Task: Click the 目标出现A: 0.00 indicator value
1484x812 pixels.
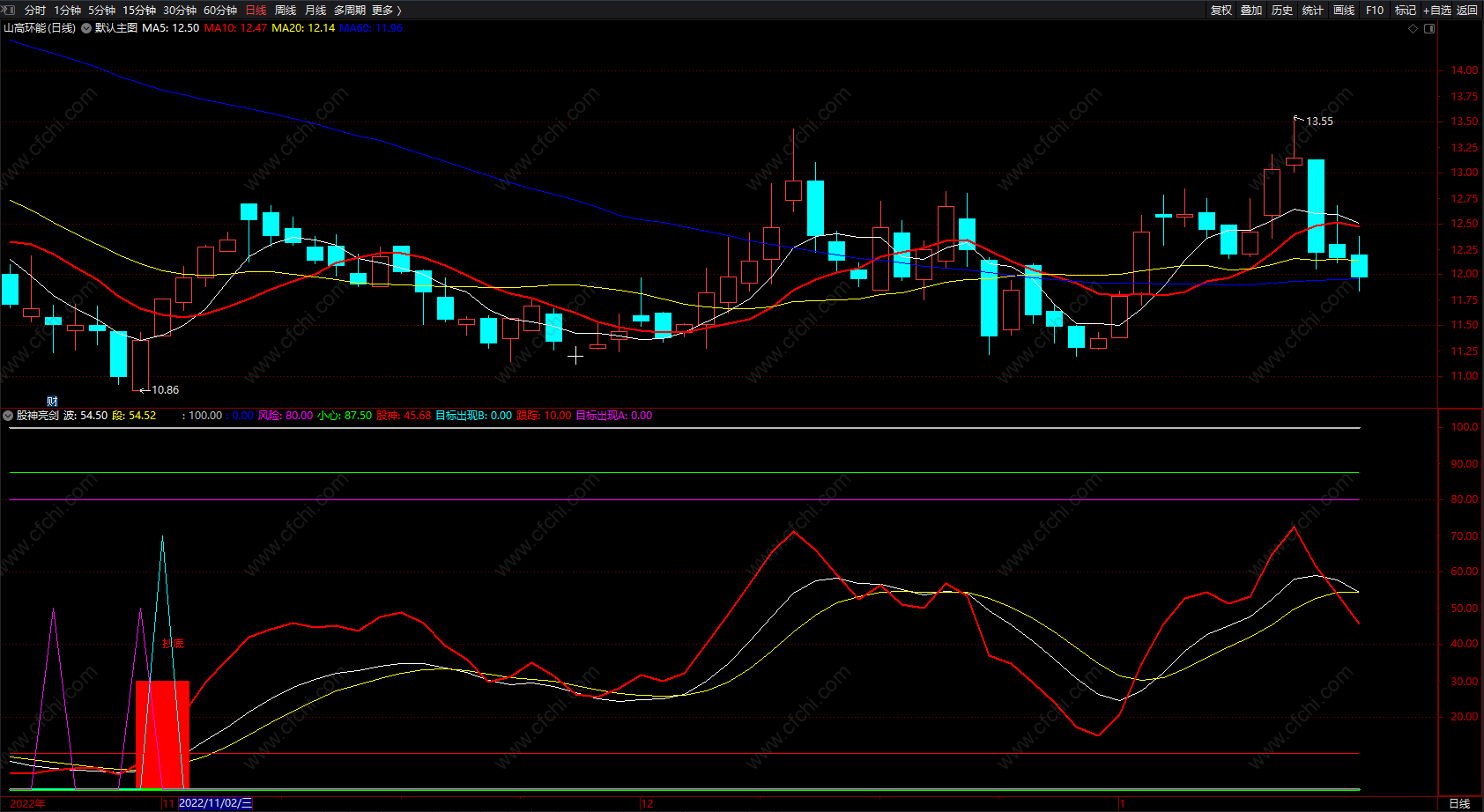Action: (x=614, y=416)
